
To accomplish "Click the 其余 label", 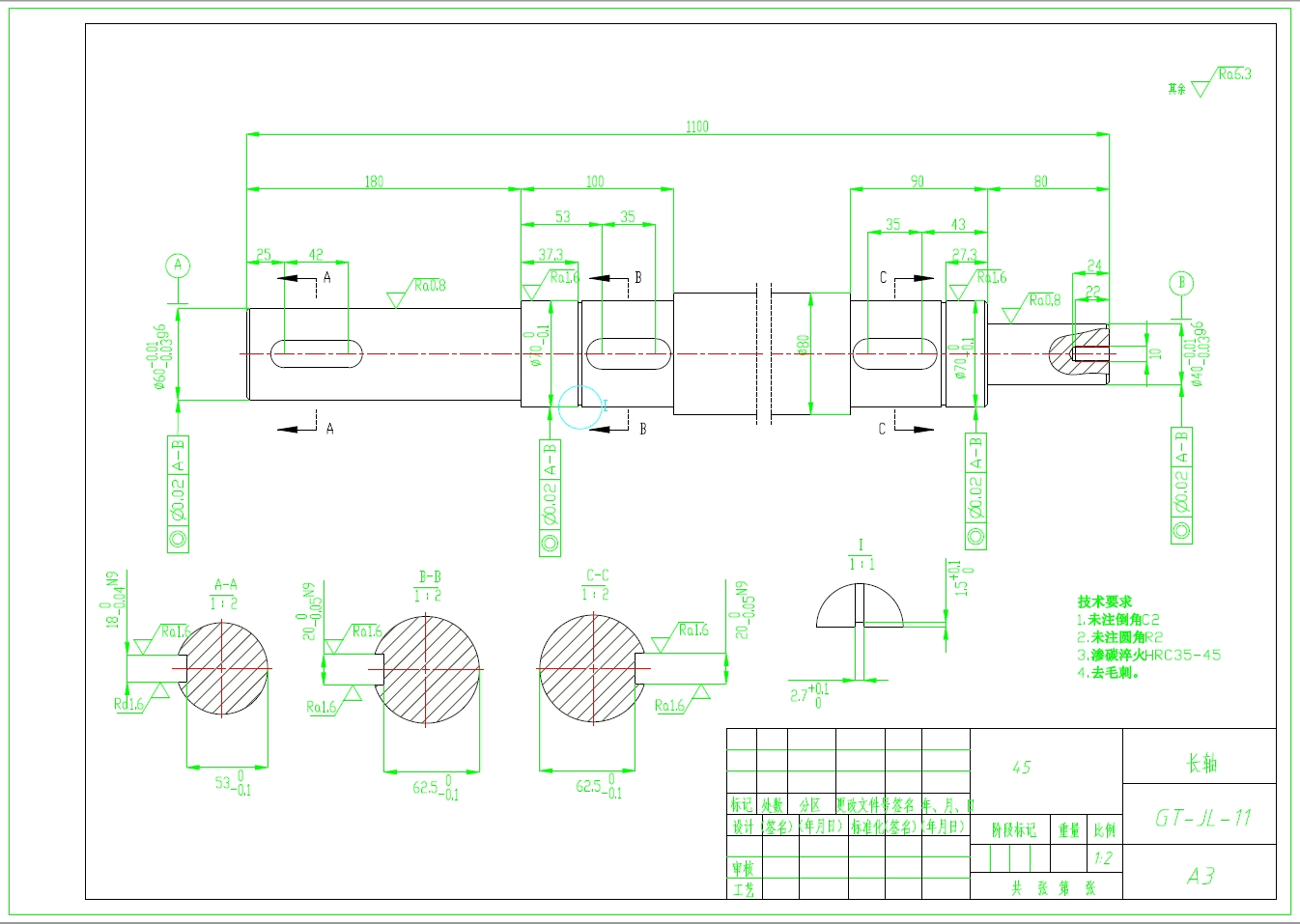I will (1176, 89).
